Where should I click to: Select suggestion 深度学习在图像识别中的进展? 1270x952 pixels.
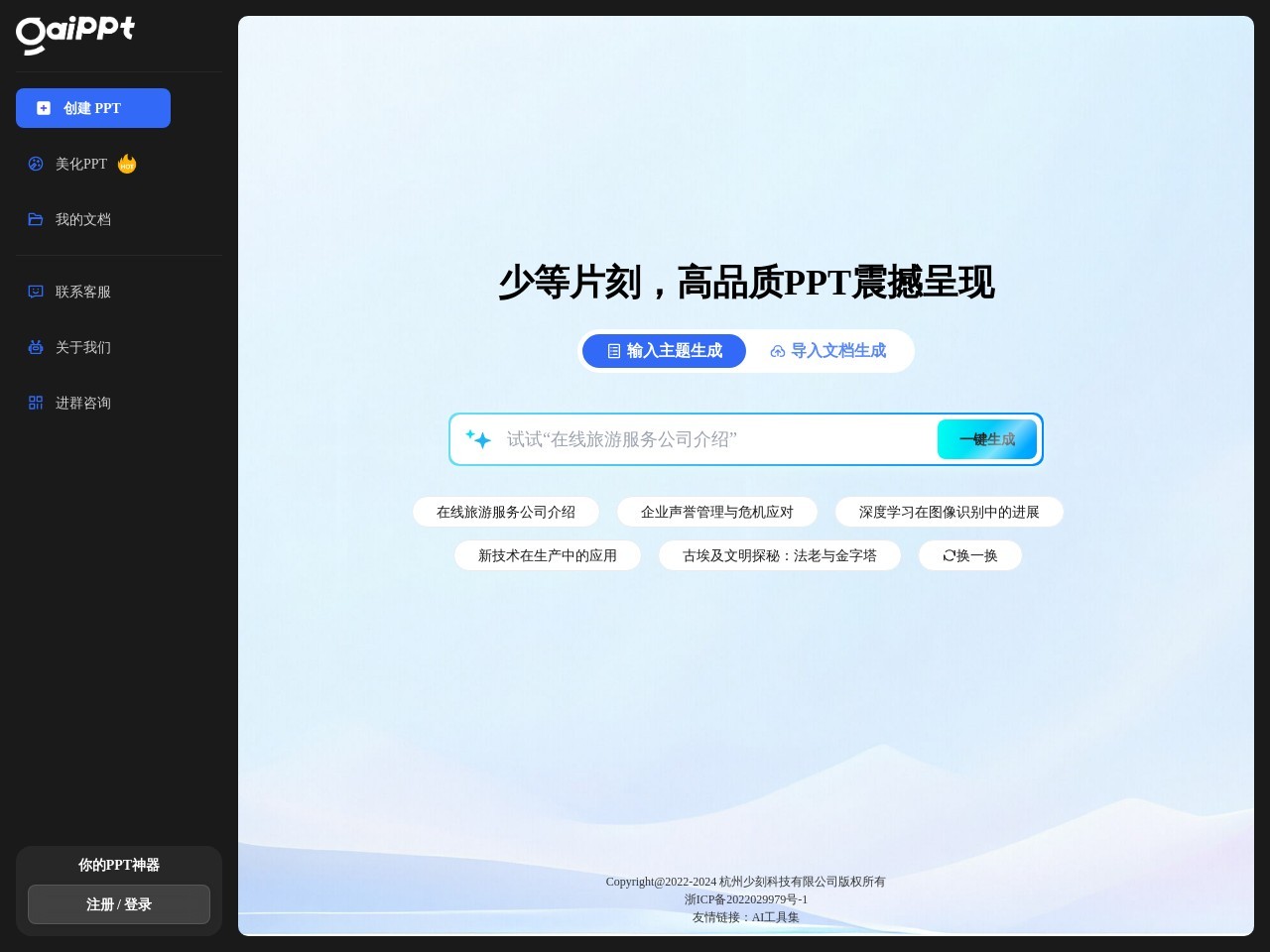(950, 512)
